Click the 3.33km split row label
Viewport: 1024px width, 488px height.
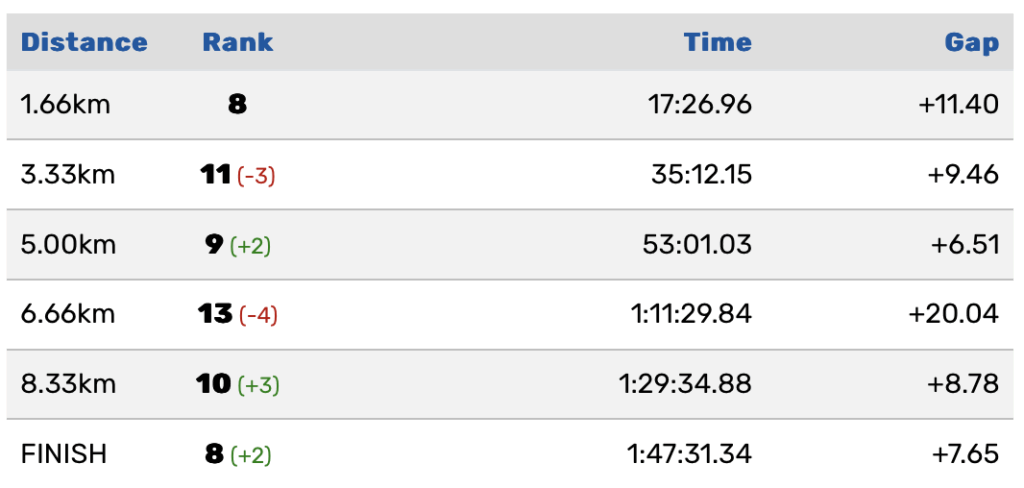68,175
